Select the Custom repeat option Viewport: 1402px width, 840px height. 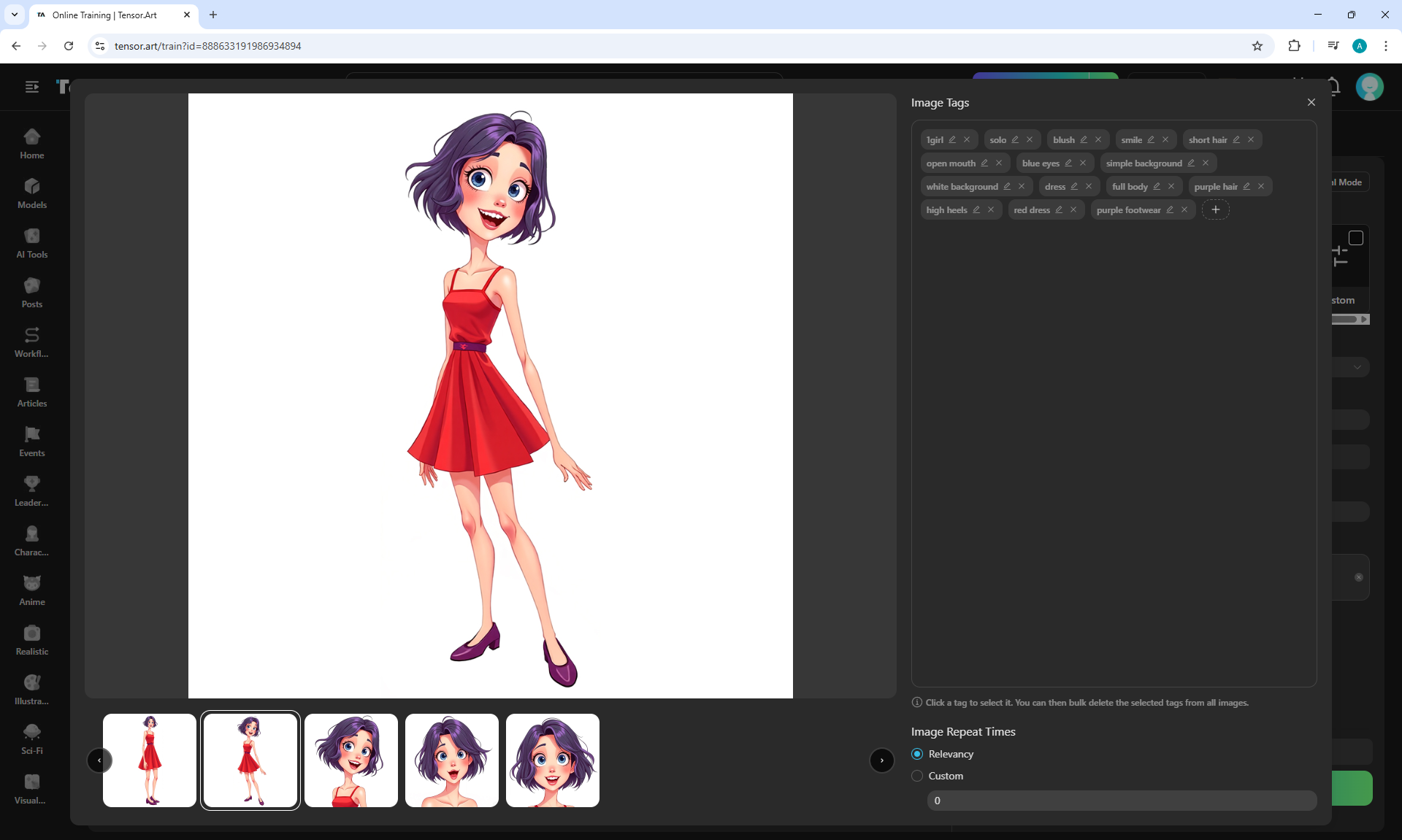tap(918, 776)
